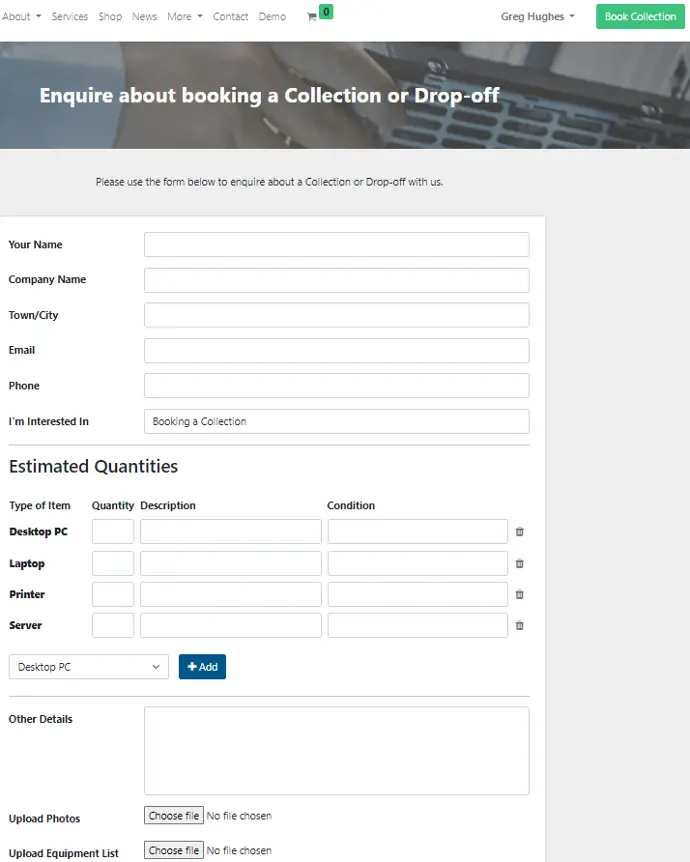Choose file for Upload Equipment List
Screen dimensions: 690x862
coord(174,851)
